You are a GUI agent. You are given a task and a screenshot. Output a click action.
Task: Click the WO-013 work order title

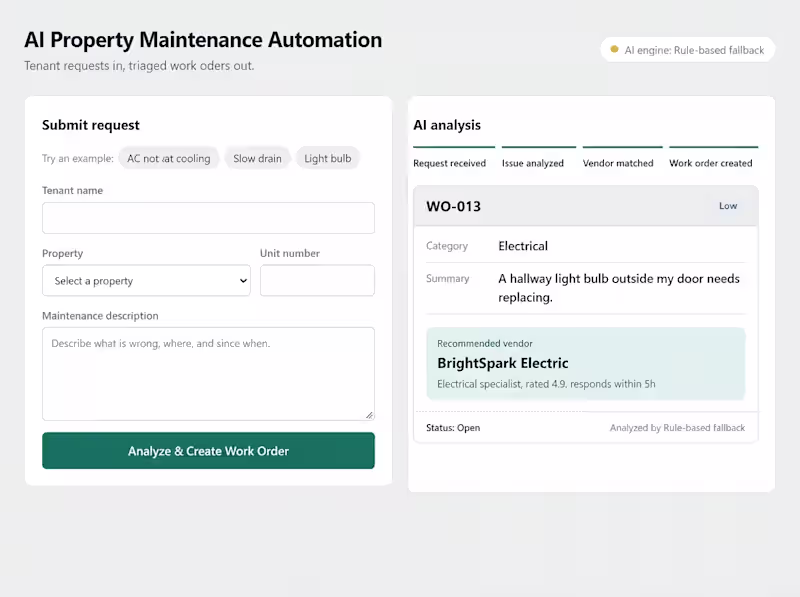point(454,206)
